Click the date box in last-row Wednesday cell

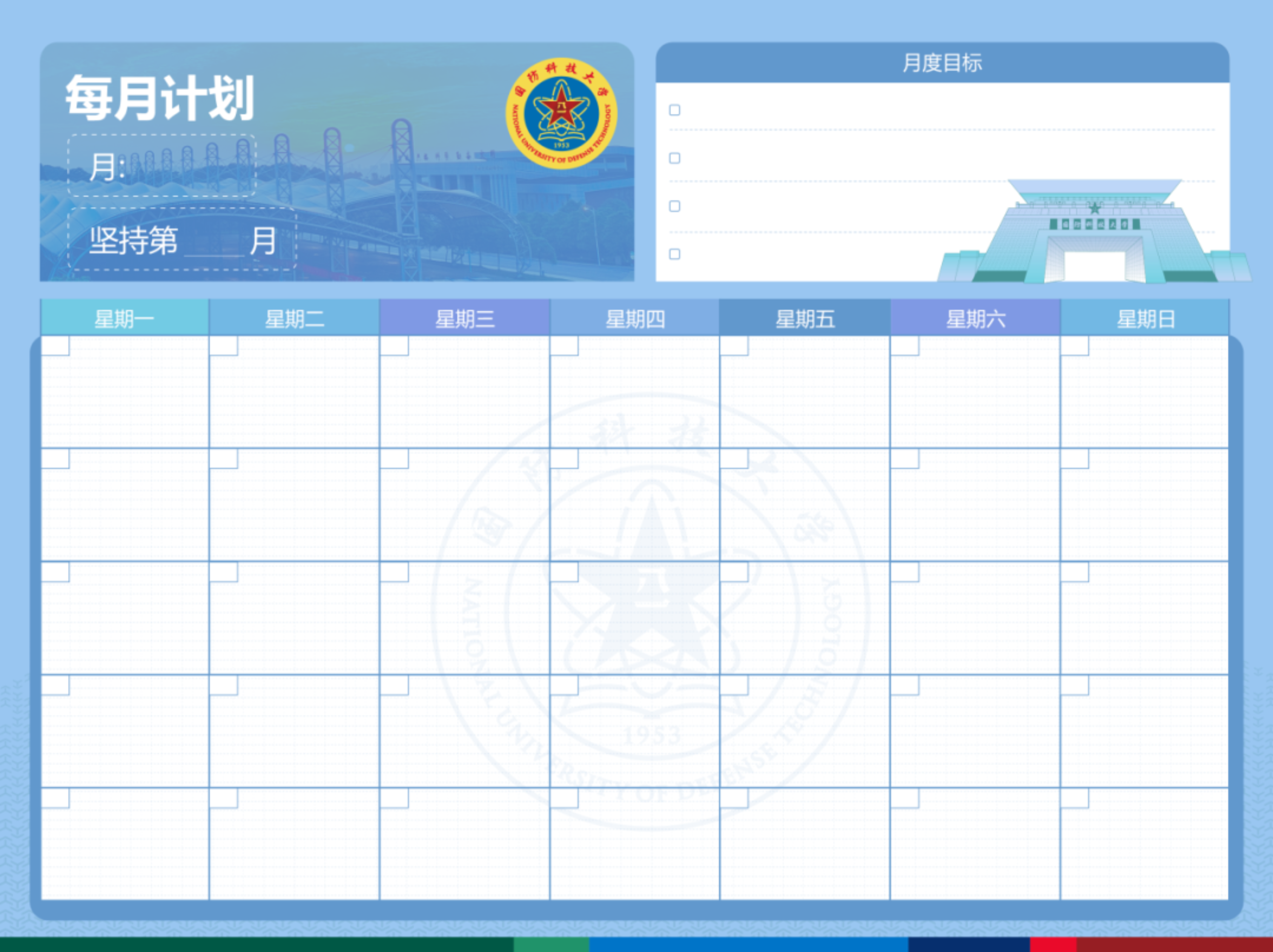394,799
